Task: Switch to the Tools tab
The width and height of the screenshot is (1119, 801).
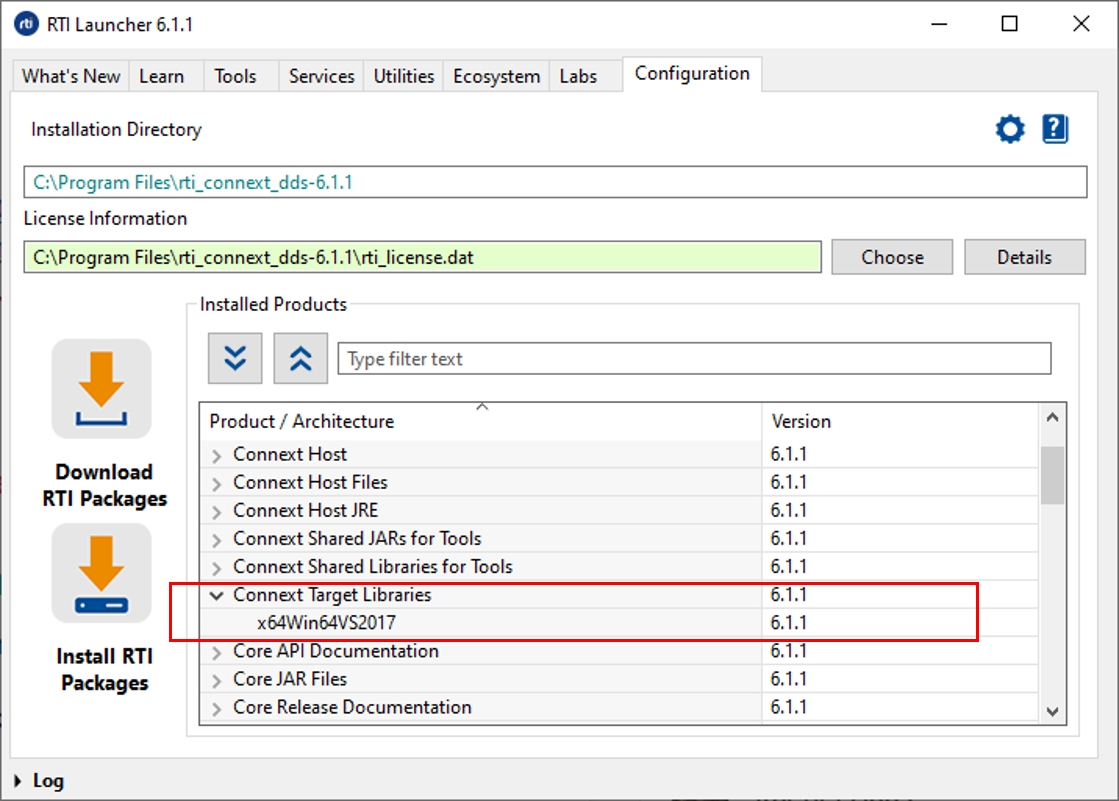Action: tap(235, 76)
